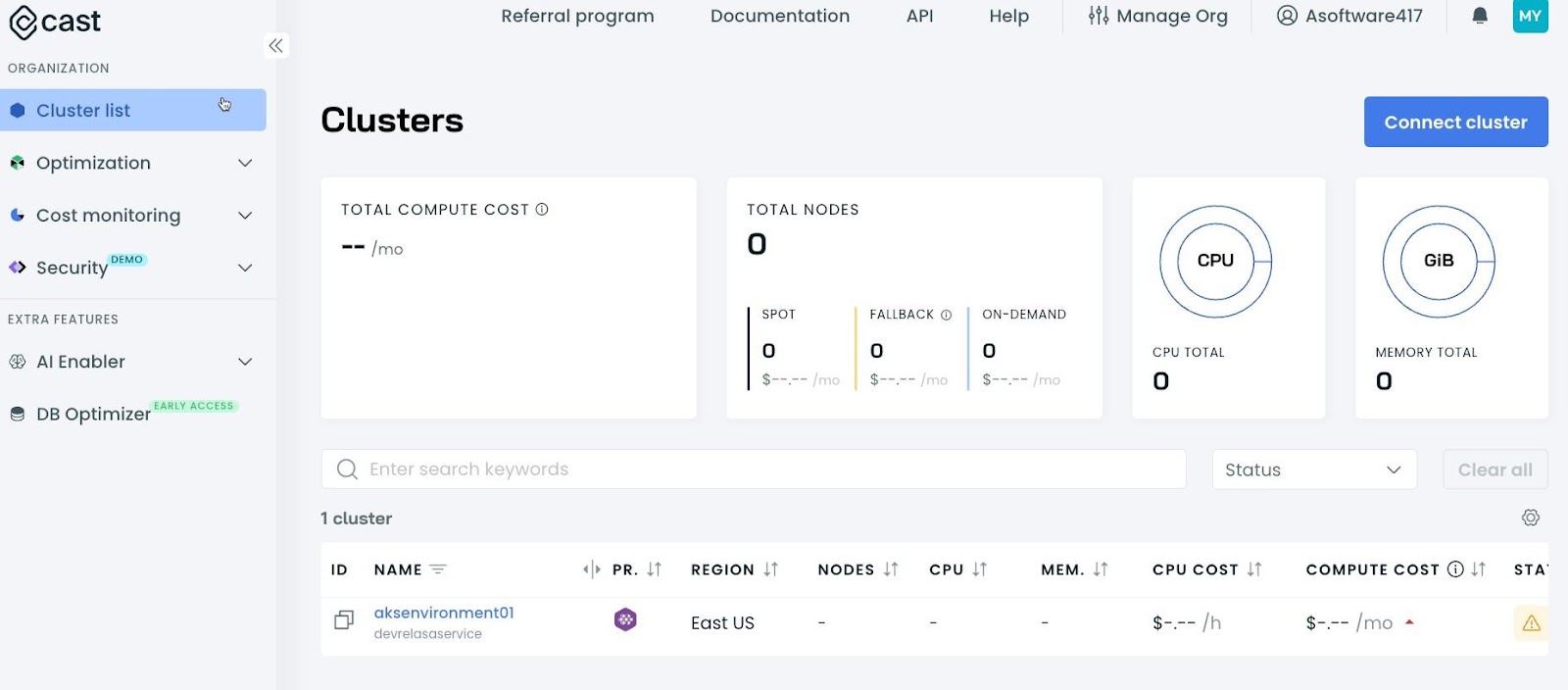Sort by Nodes column arrows
The width and height of the screenshot is (1568, 690).
point(891,569)
